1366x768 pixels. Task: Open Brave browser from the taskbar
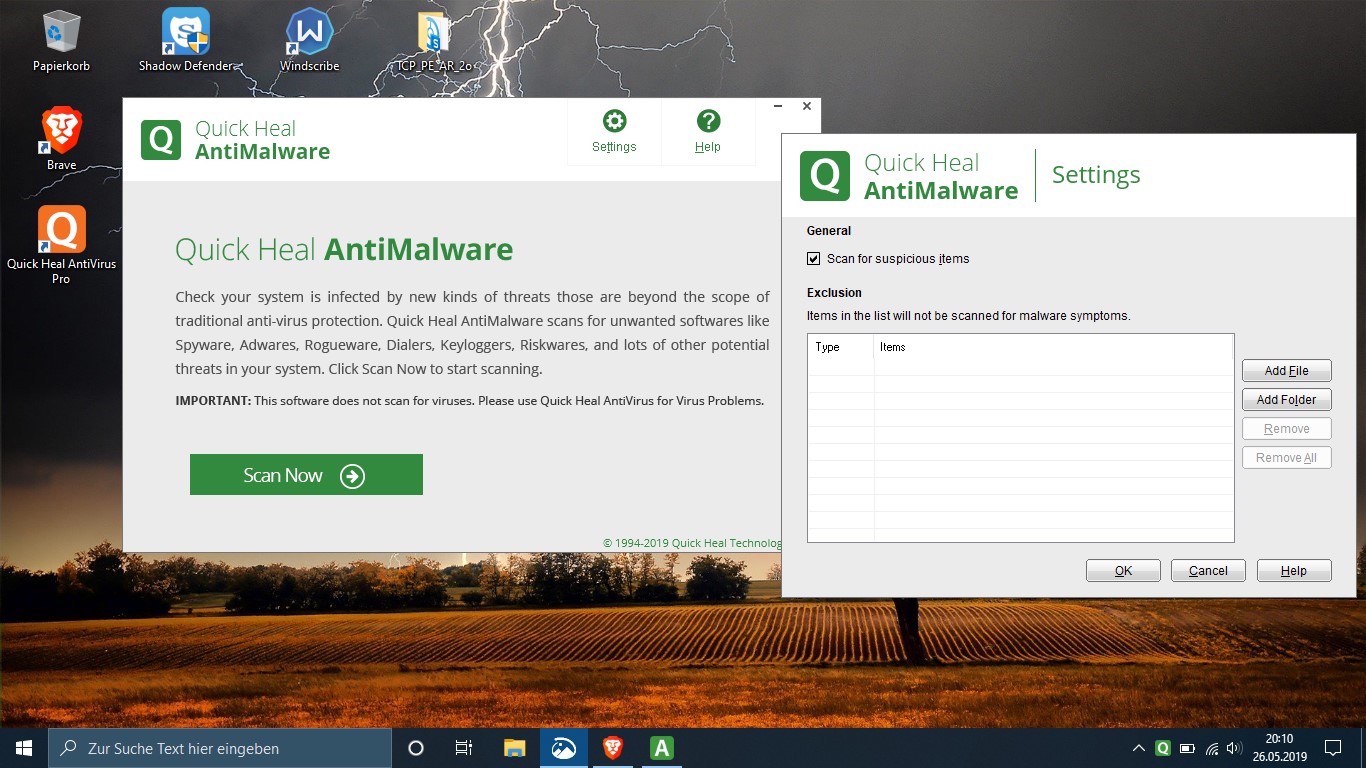[x=612, y=748]
